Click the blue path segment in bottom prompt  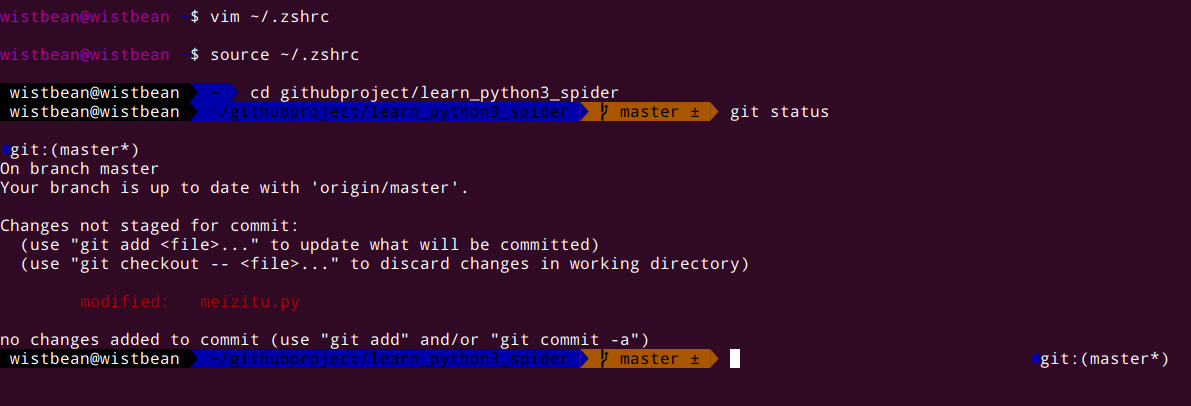pos(385,359)
